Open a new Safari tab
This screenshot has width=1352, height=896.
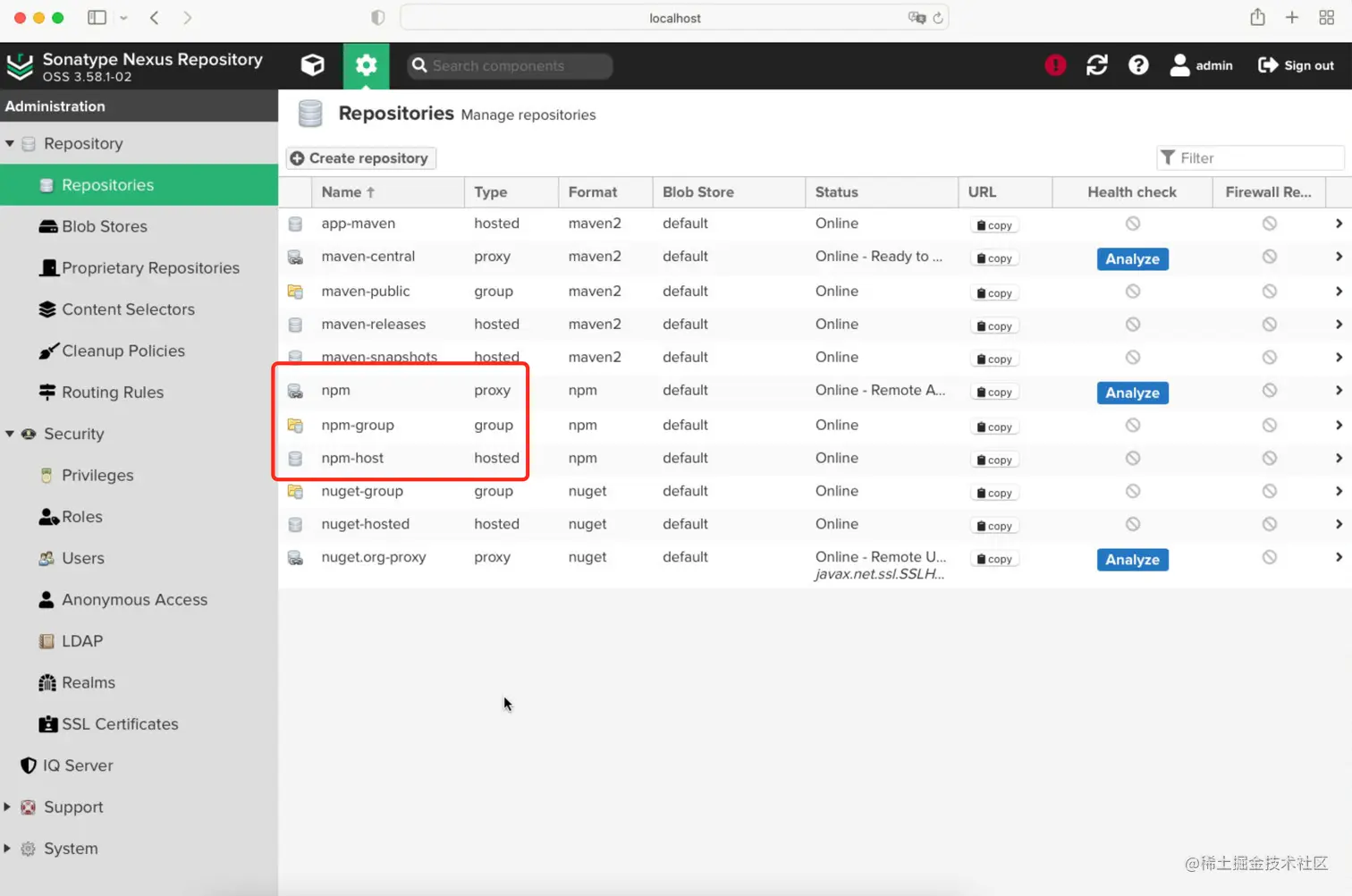(1292, 18)
